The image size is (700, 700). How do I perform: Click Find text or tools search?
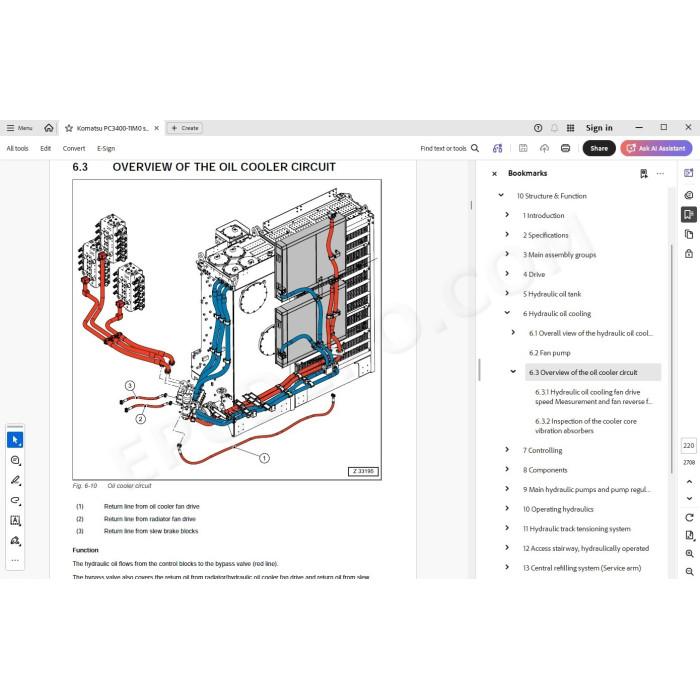[450, 148]
